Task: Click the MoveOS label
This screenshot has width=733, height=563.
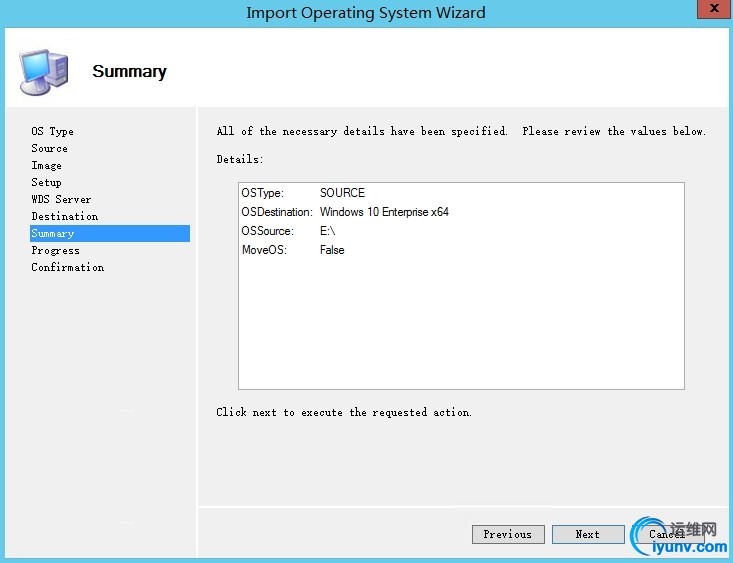Action: pos(264,250)
